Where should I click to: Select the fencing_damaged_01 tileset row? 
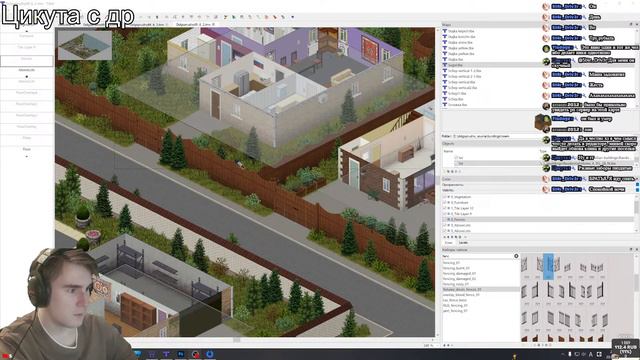481,273
